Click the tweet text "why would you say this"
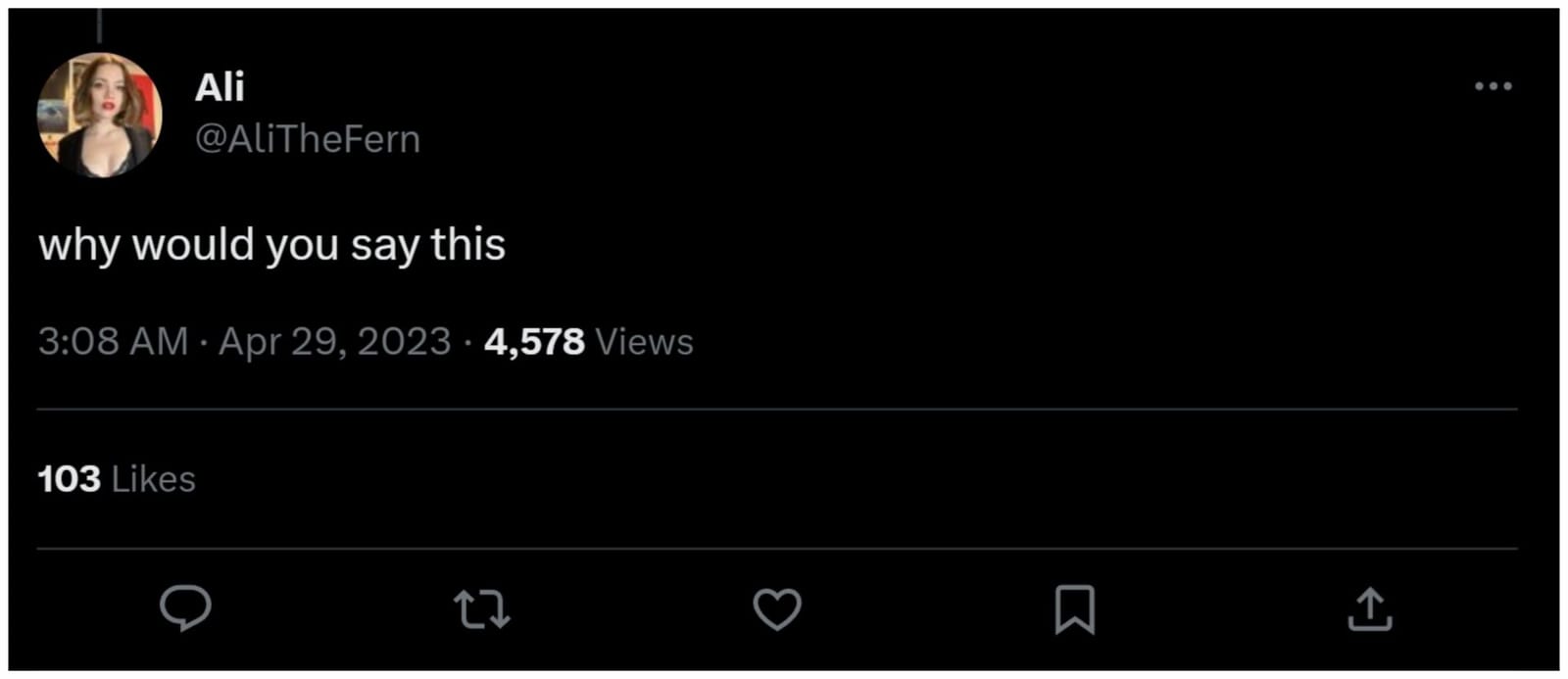This screenshot has height=679, width=1568. tap(271, 245)
